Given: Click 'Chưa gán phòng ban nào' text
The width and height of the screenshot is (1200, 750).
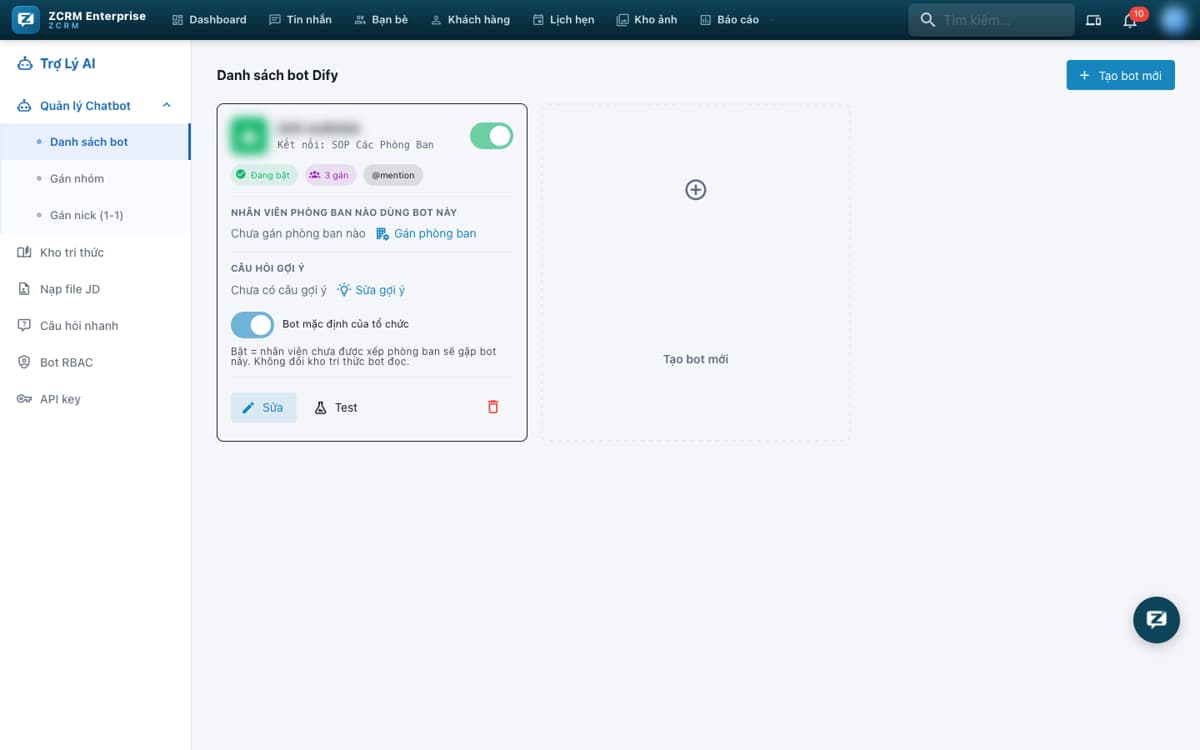Looking at the screenshot, I should tap(298, 233).
